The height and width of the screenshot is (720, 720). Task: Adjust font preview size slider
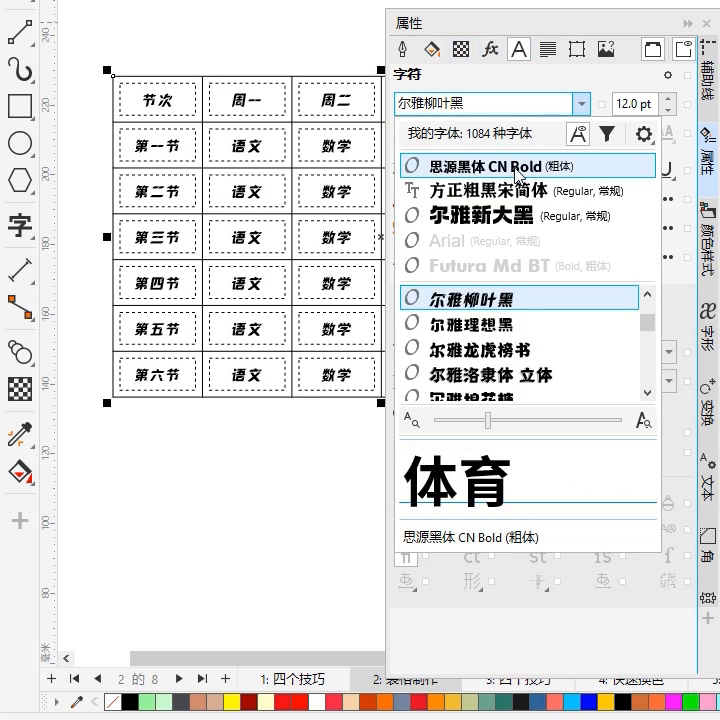[x=488, y=420]
